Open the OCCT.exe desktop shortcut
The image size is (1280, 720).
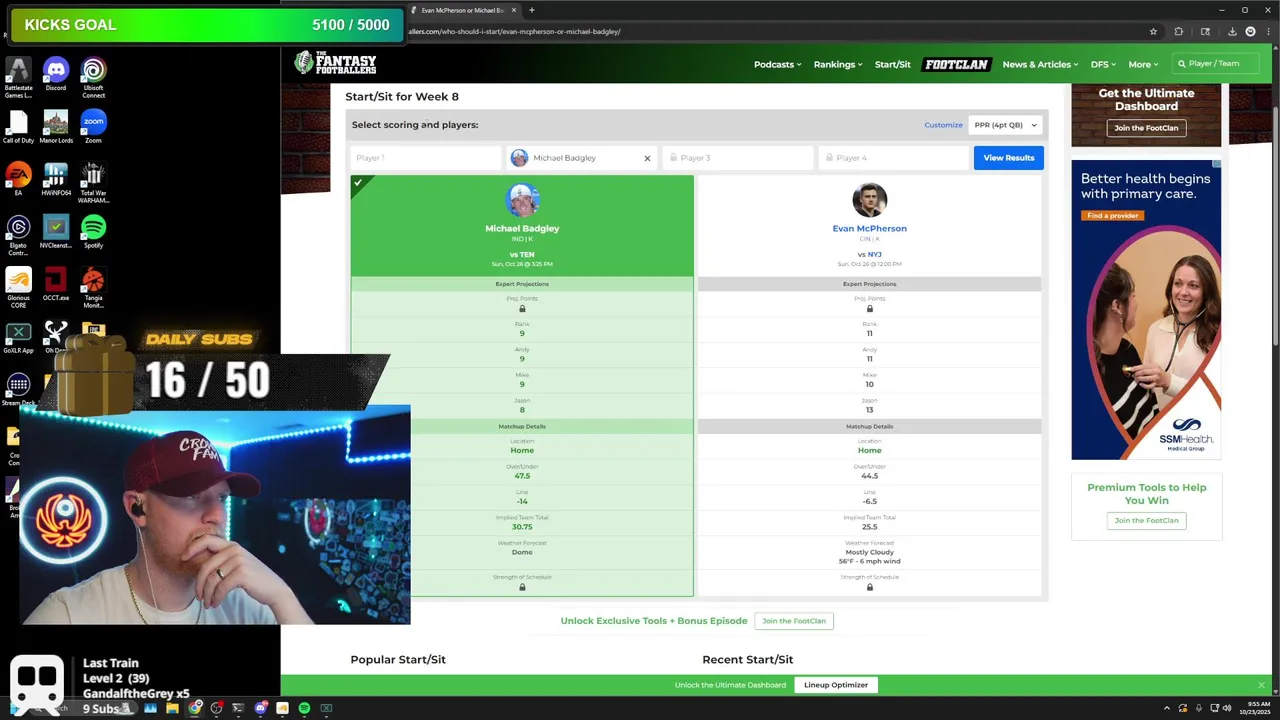56,285
